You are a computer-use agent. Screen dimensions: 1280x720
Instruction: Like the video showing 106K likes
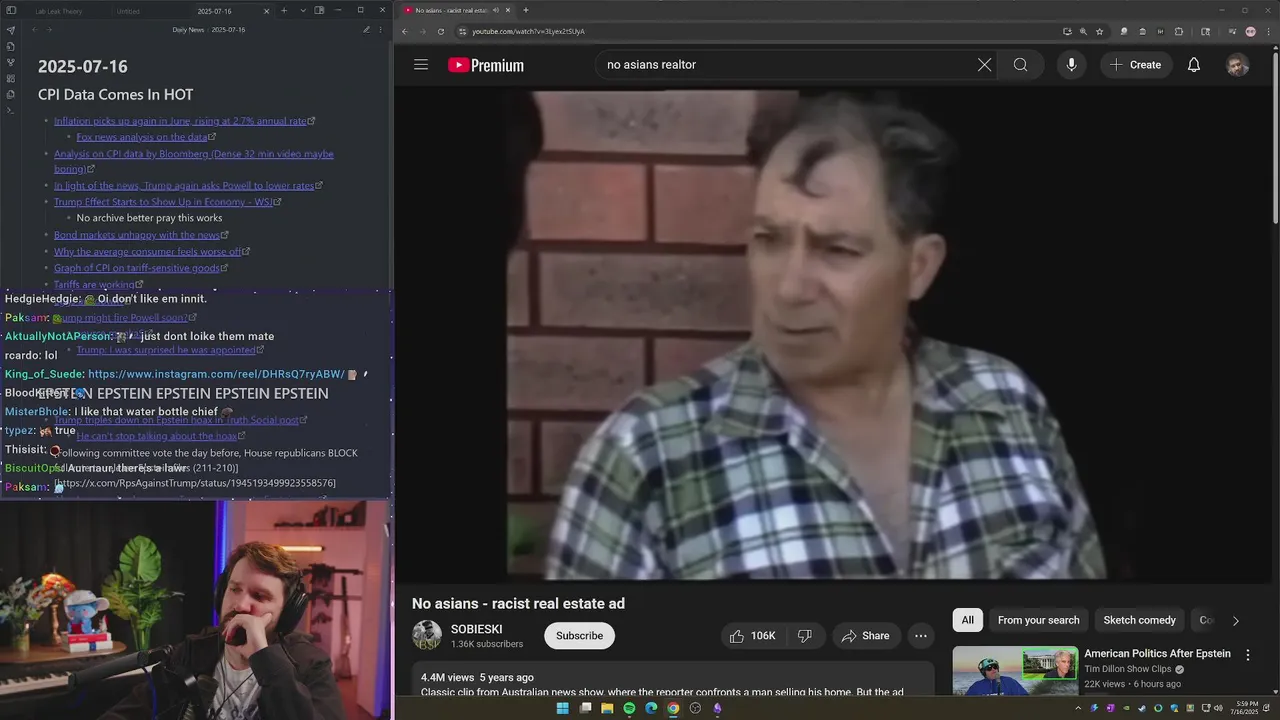click(751, 636)
